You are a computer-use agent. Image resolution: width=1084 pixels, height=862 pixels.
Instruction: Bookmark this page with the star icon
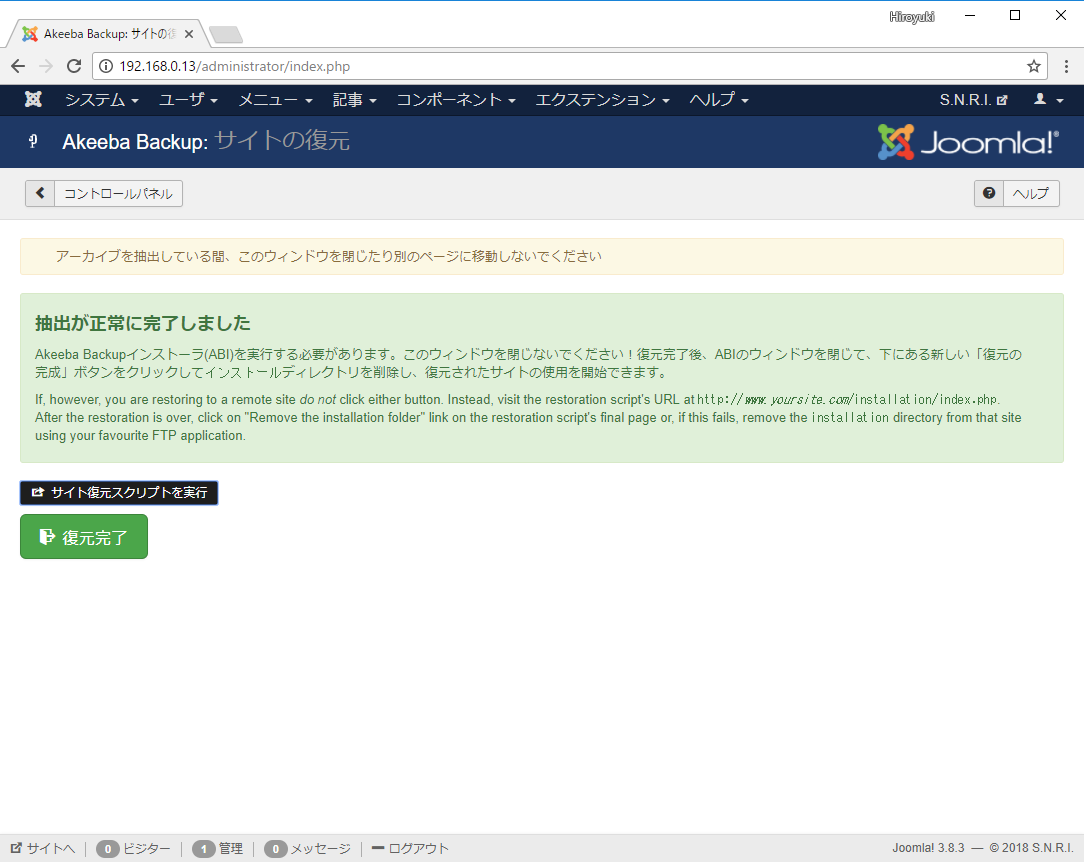tap(1034, 66)
